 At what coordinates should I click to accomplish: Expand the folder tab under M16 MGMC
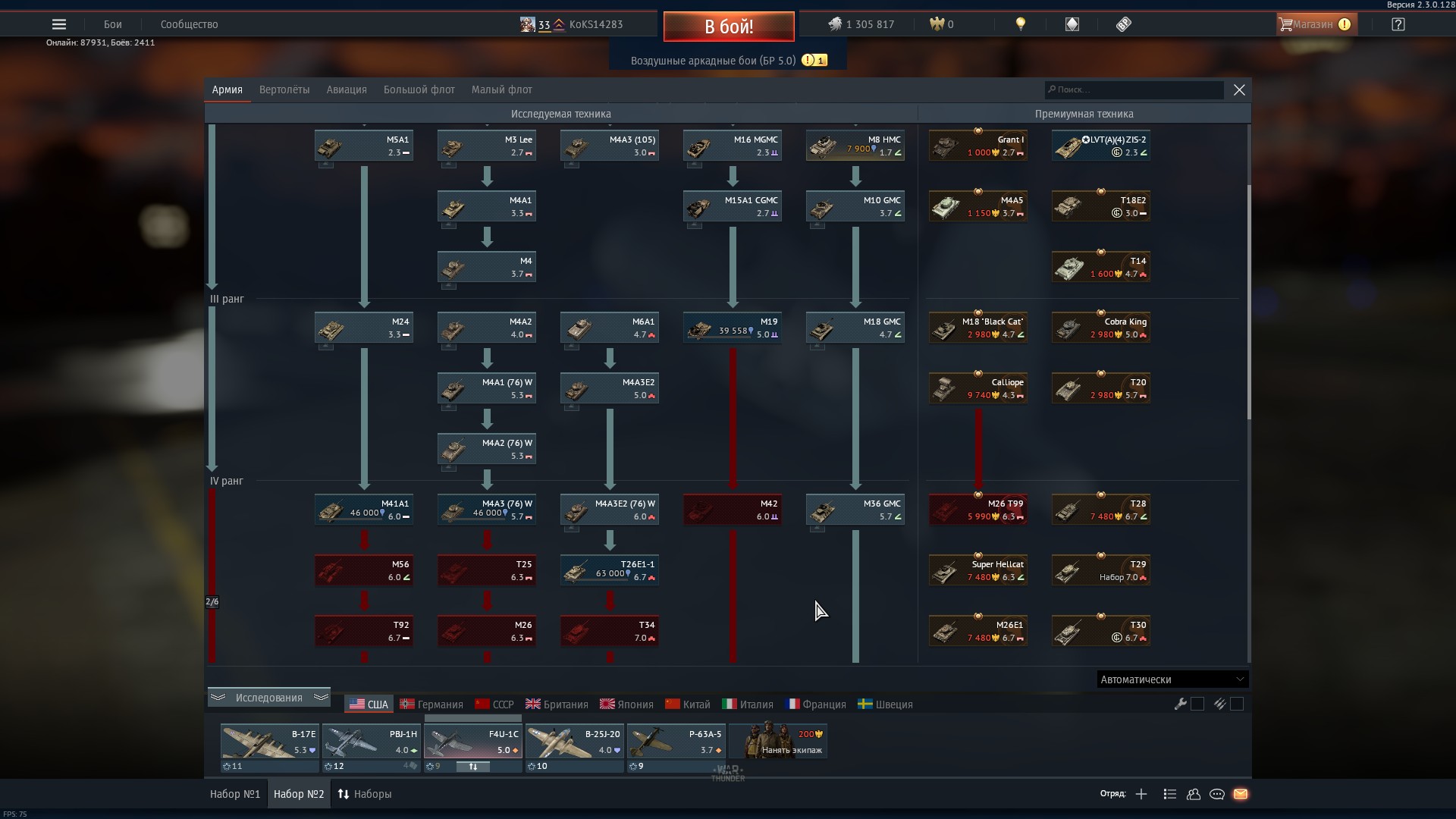tap(694, 165)
